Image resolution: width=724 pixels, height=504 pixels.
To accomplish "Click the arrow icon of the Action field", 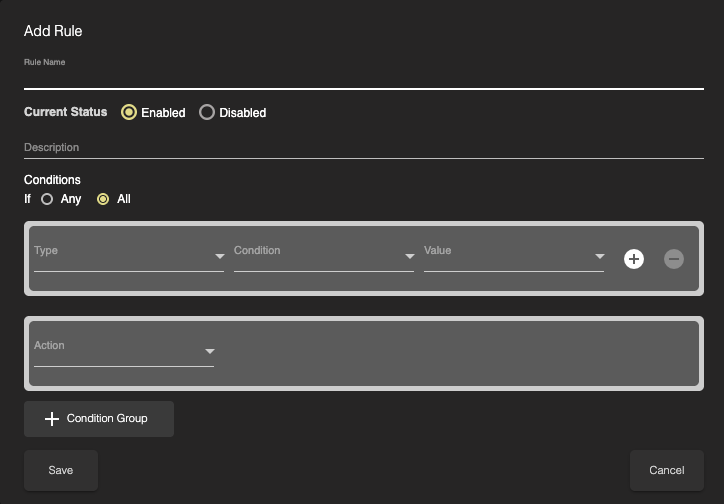I will pyautogui.click(x=210, y=352).
